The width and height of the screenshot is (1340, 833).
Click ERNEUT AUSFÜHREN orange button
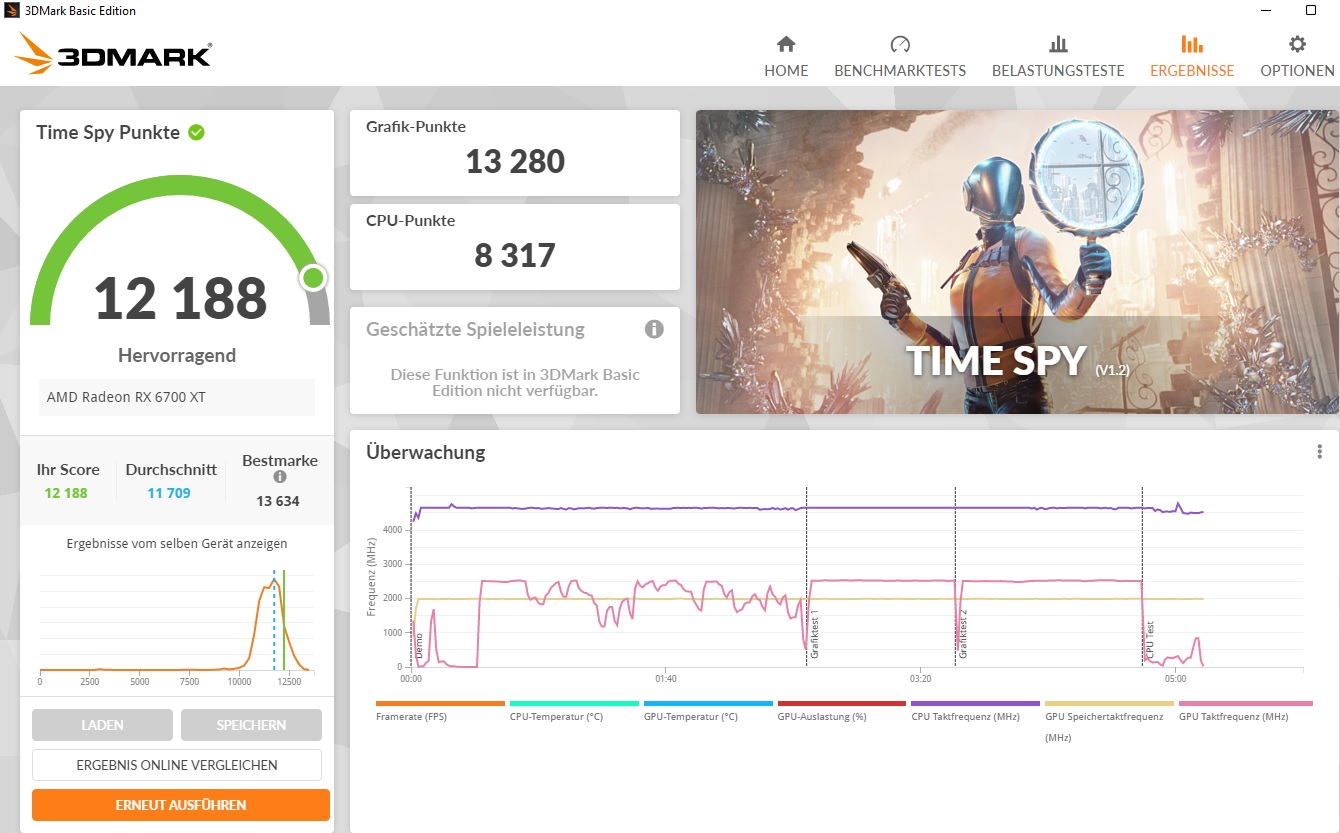tap(181, 805)
